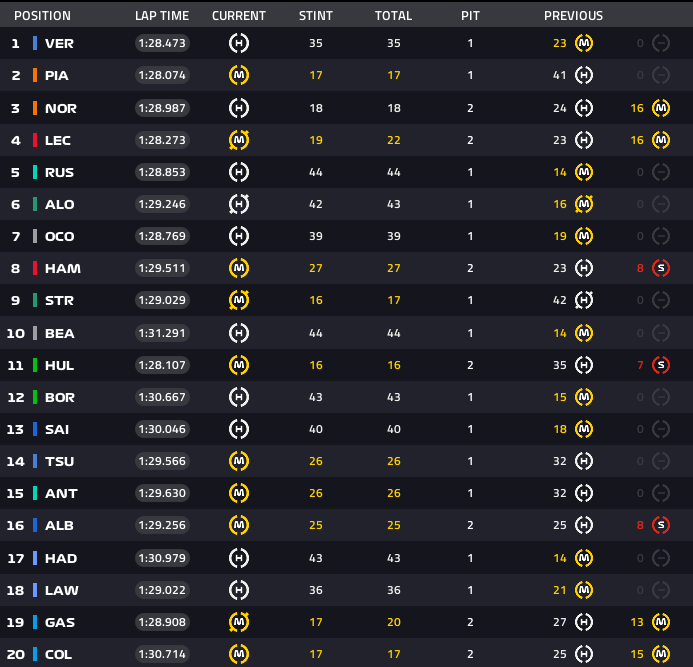Click VER's lap time 1:28.473
Screen dimensions: 693x667
click(x=162, y=44)
